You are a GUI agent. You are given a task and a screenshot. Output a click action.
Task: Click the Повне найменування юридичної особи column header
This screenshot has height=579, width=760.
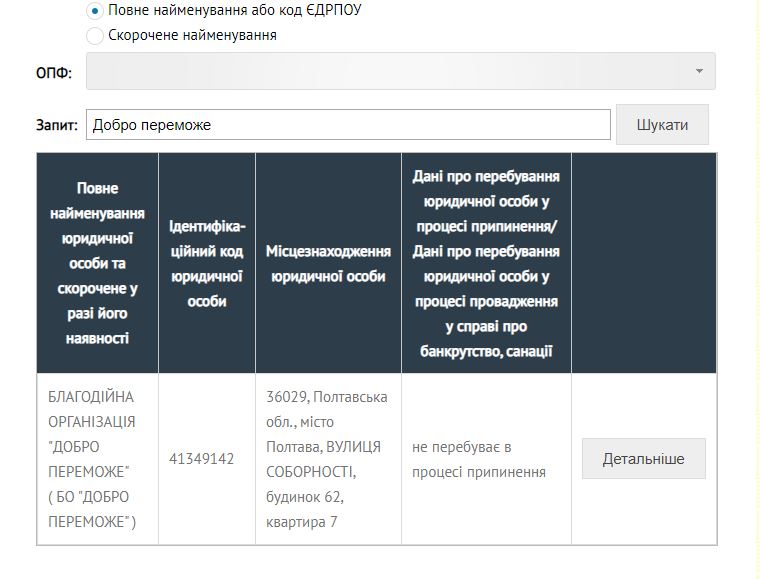click(97, 263)
